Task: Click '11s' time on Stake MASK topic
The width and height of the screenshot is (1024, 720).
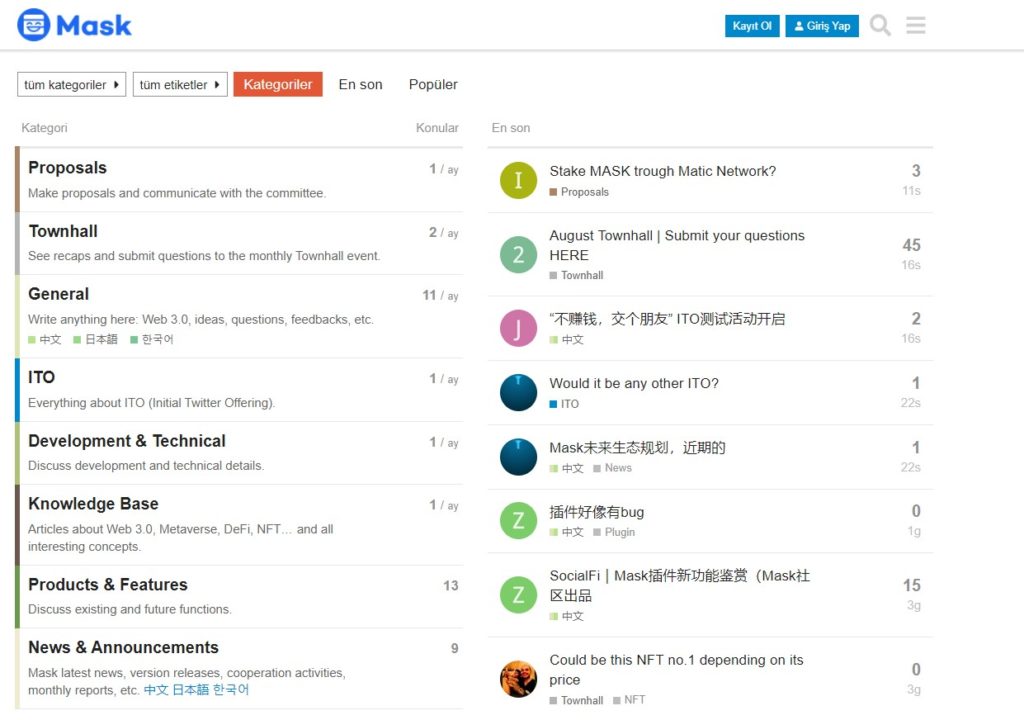Action: click(912, 191)
